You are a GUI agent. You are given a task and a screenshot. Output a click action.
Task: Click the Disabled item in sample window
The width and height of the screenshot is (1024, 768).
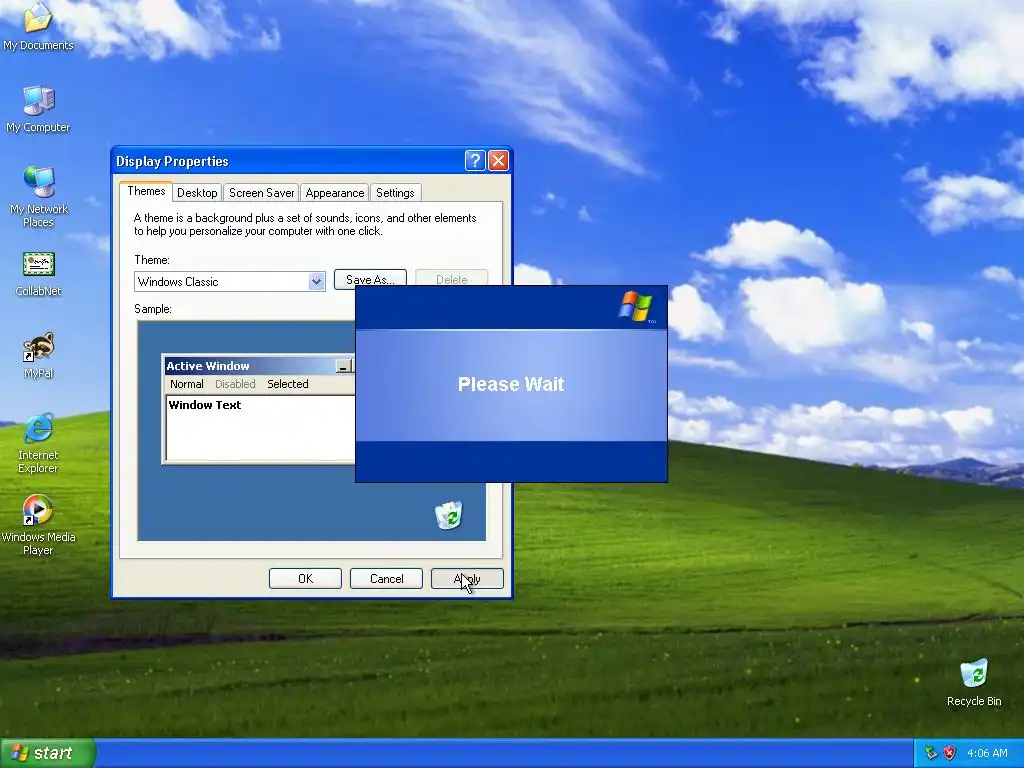click(x=235, y=384)
